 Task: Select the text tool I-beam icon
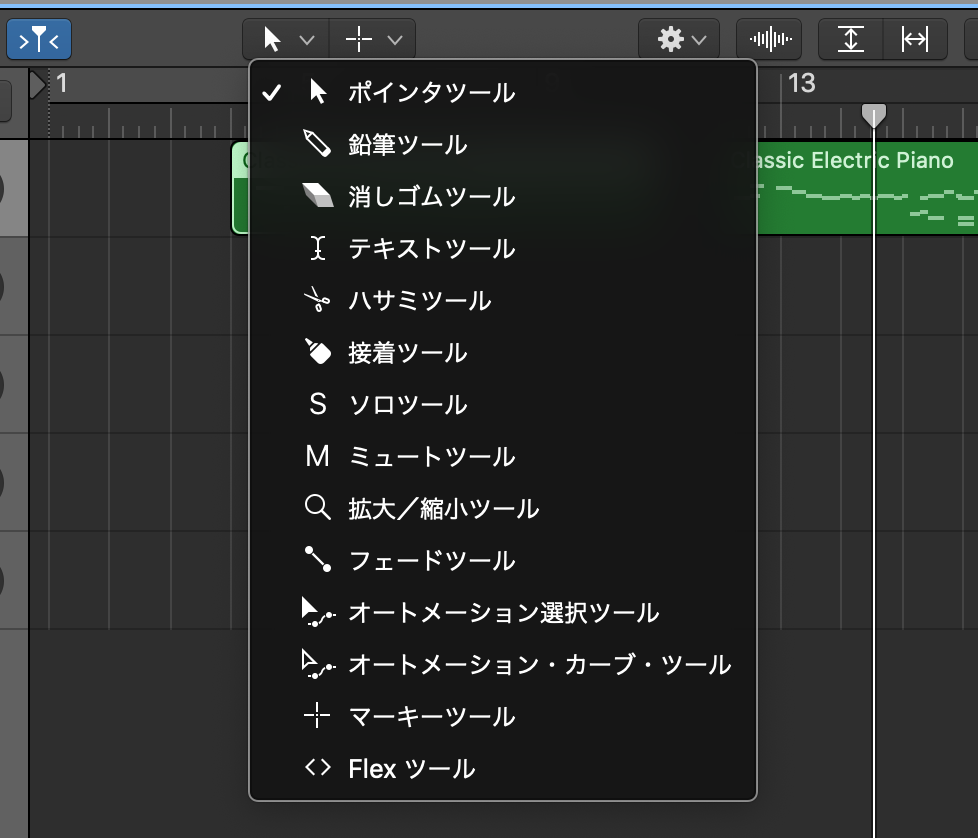coord(317,248)
